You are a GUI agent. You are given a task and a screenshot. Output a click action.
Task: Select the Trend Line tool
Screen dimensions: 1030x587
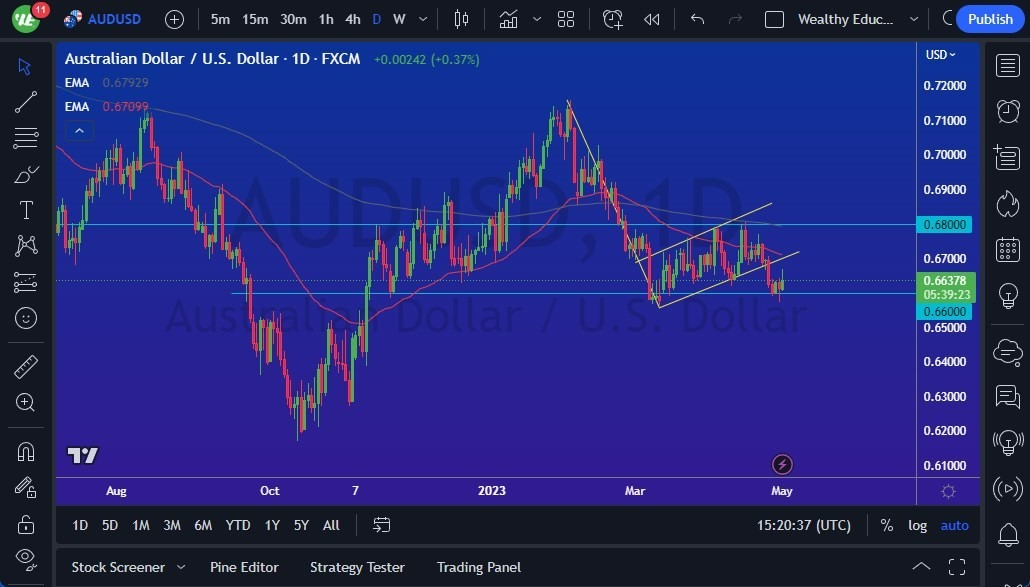pos(25,102)
